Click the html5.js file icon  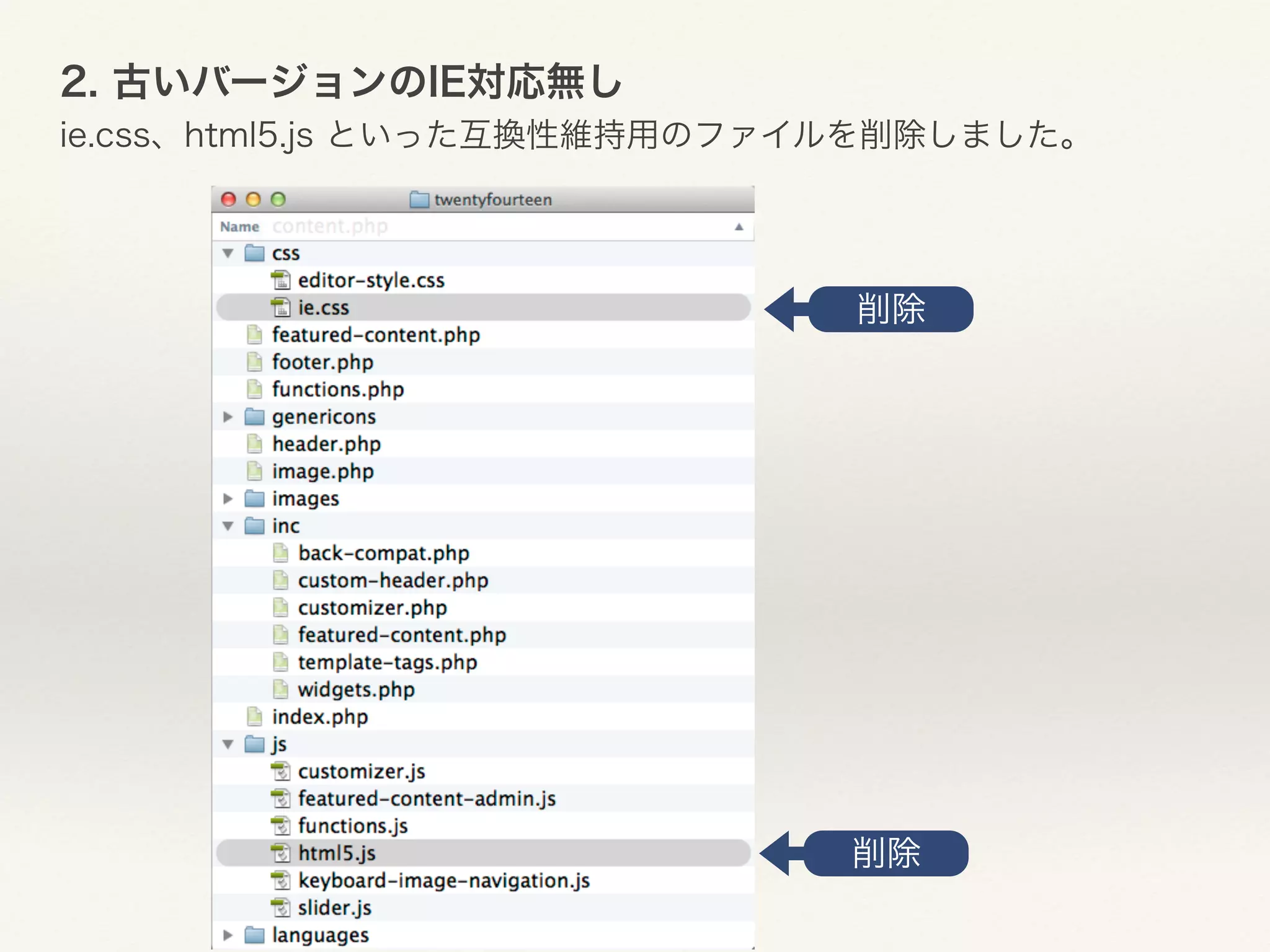tap(281, 853)
